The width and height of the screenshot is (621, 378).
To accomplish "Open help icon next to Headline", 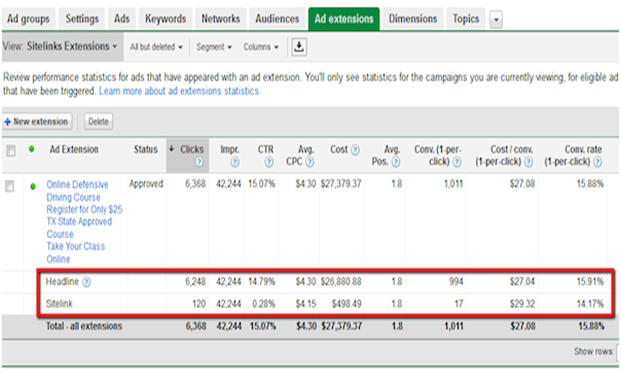I will point(86,282).
